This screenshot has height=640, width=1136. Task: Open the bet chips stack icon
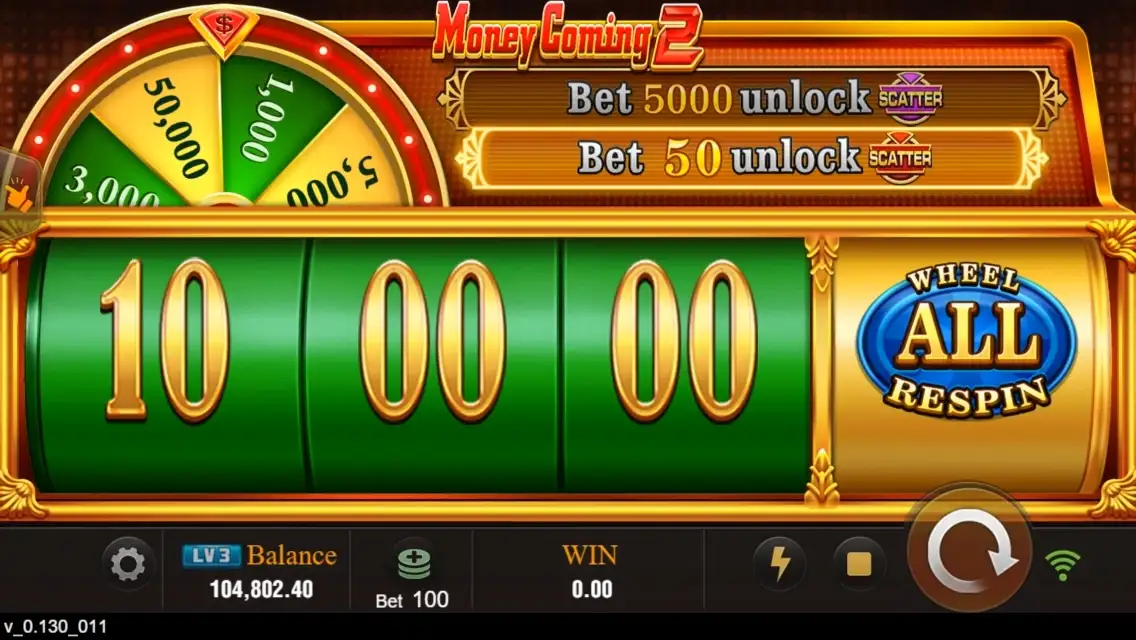(414, 564)
